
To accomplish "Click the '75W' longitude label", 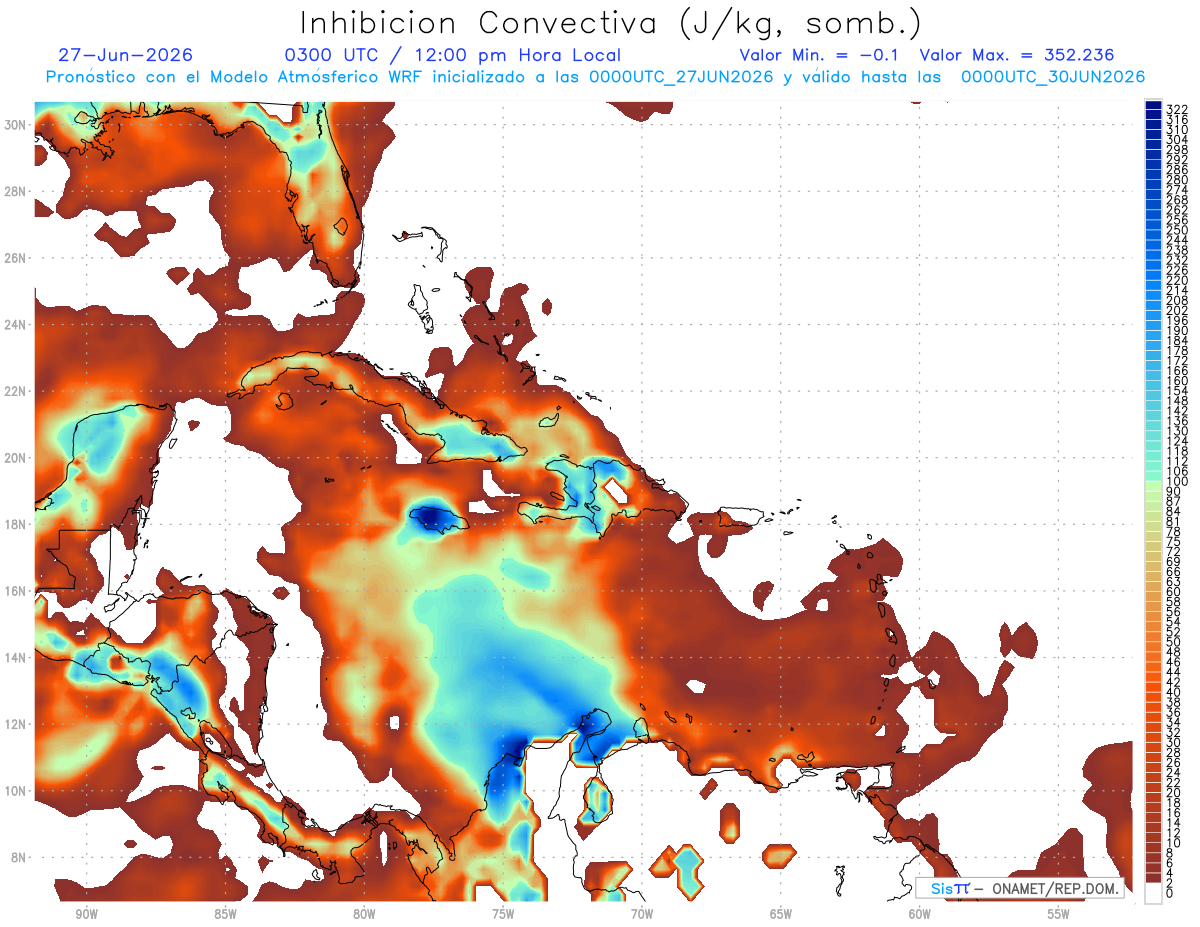I will click(503, 914).
